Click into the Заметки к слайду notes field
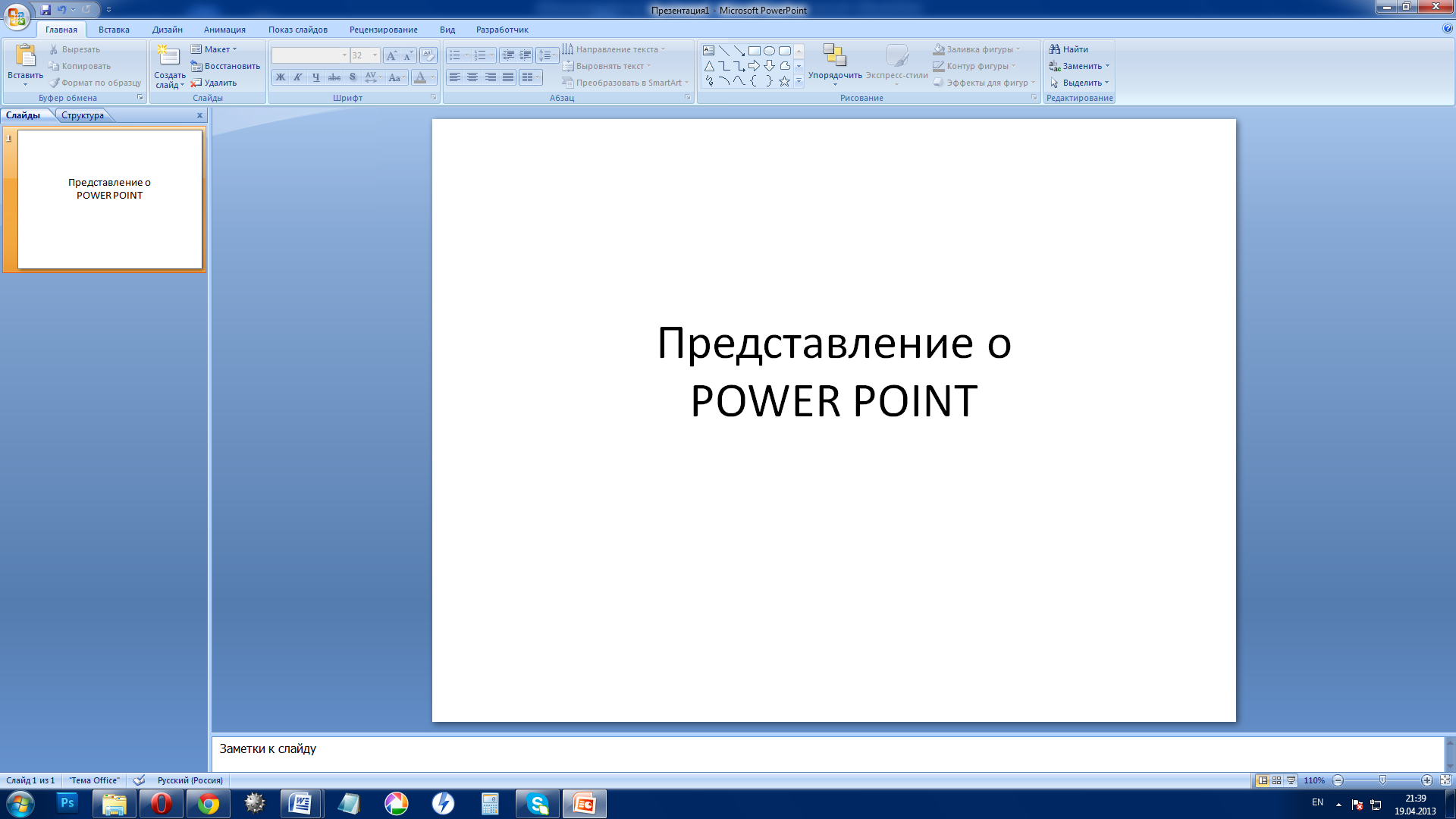1456x819 pixels. coord(827,753)
